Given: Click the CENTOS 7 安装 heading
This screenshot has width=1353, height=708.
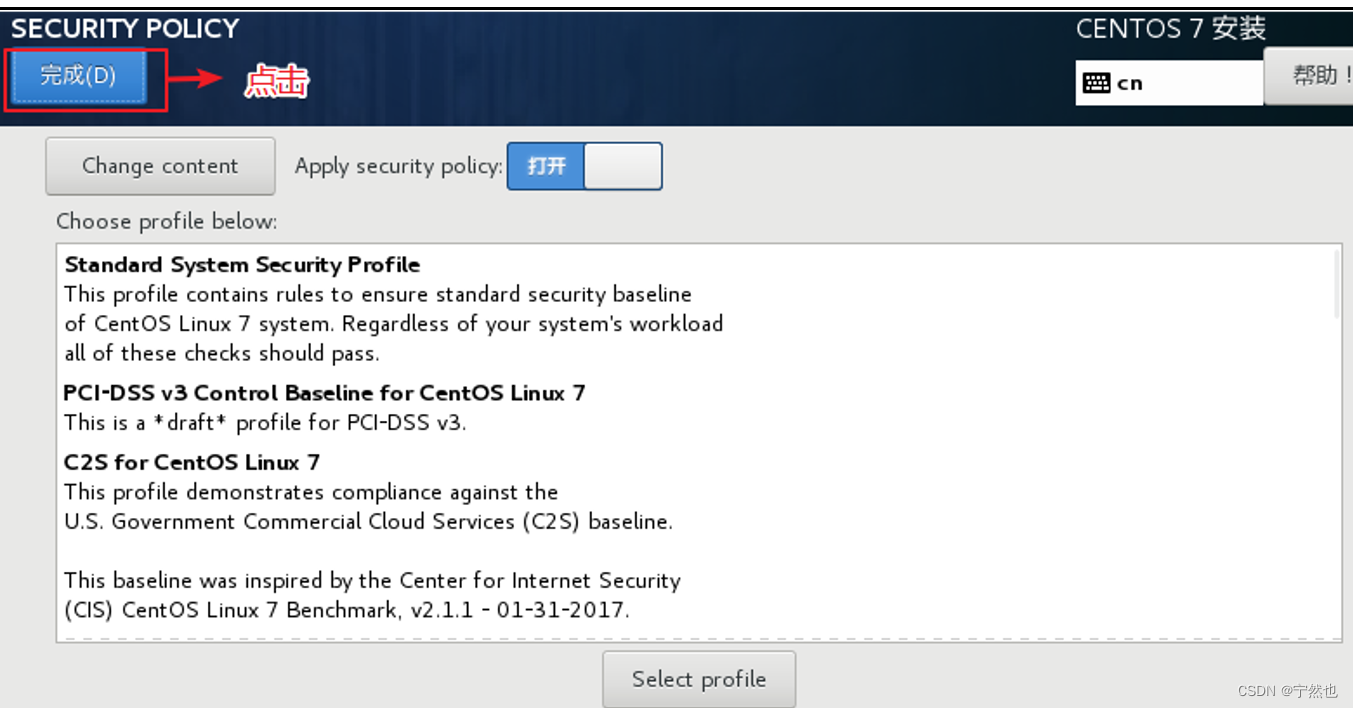Looking at the screenshot, I should [1171, 29].
